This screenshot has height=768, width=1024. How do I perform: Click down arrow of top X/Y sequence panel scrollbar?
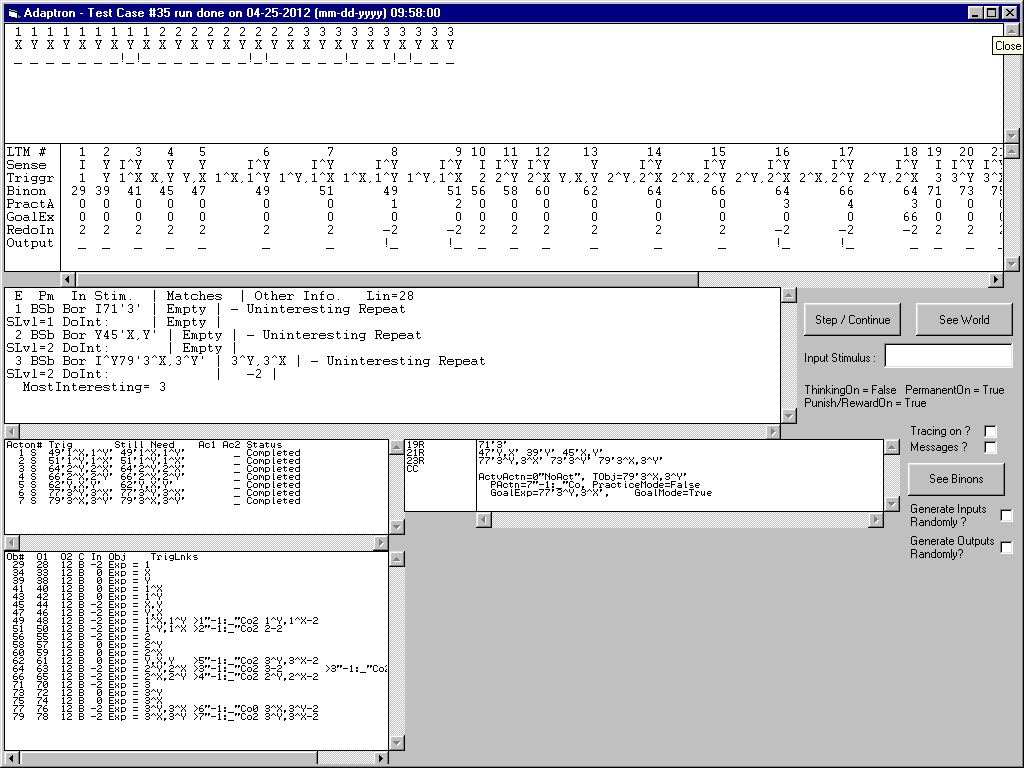click(1011, 136)
